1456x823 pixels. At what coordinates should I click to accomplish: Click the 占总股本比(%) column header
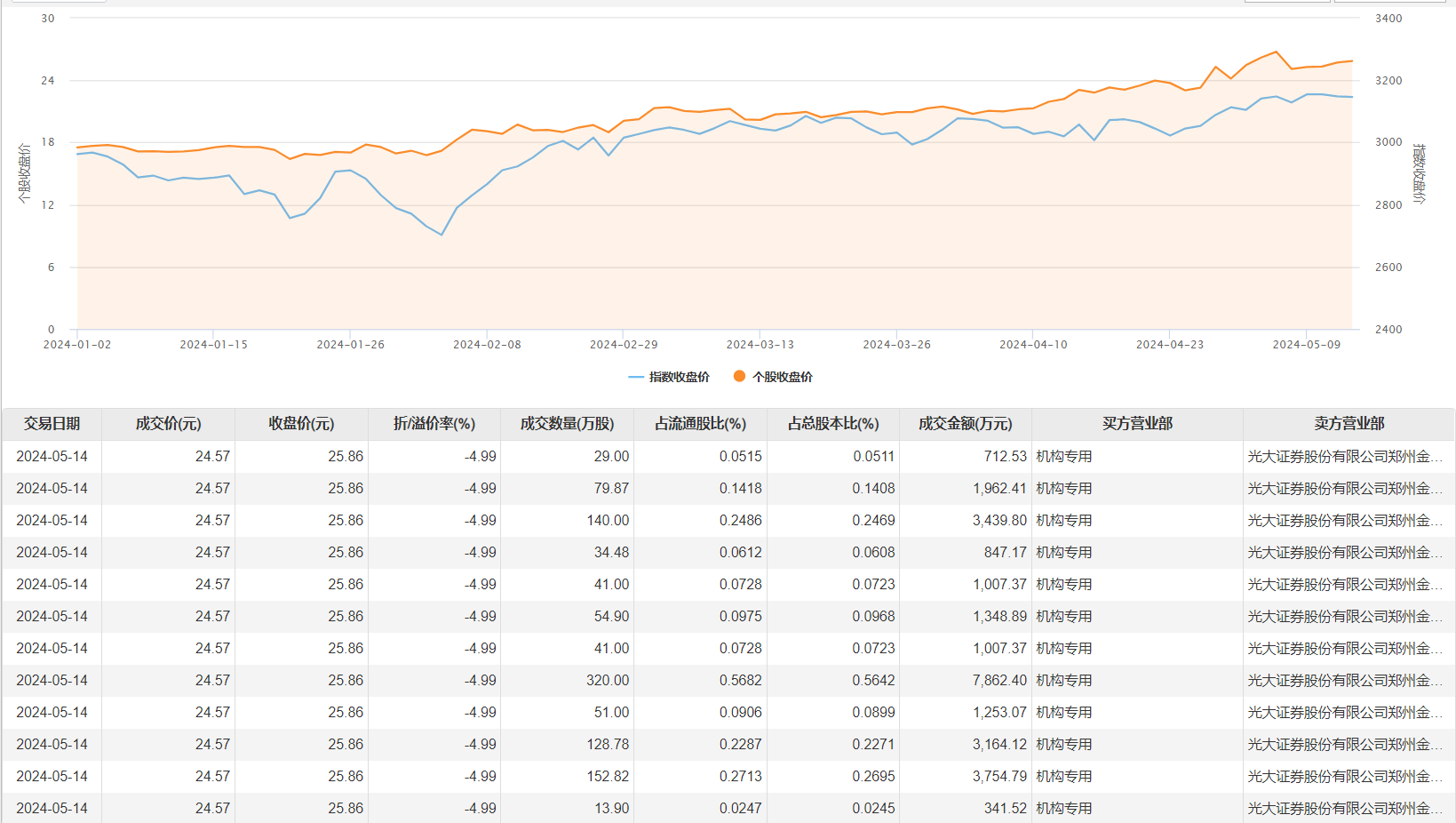click(832, 424)
